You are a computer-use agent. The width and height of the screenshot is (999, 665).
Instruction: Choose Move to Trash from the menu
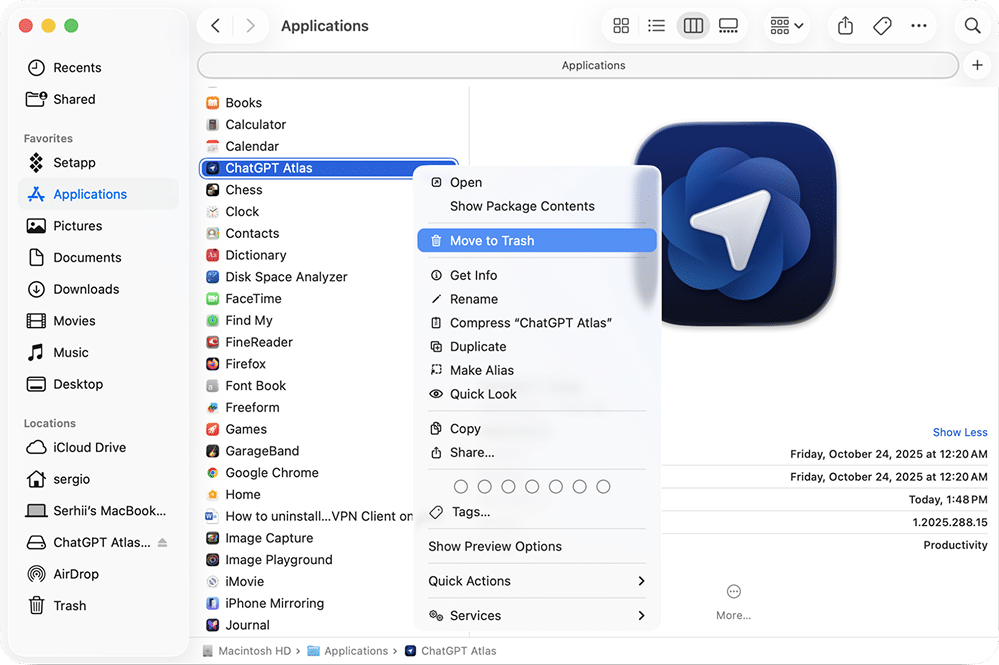(536, 240)
